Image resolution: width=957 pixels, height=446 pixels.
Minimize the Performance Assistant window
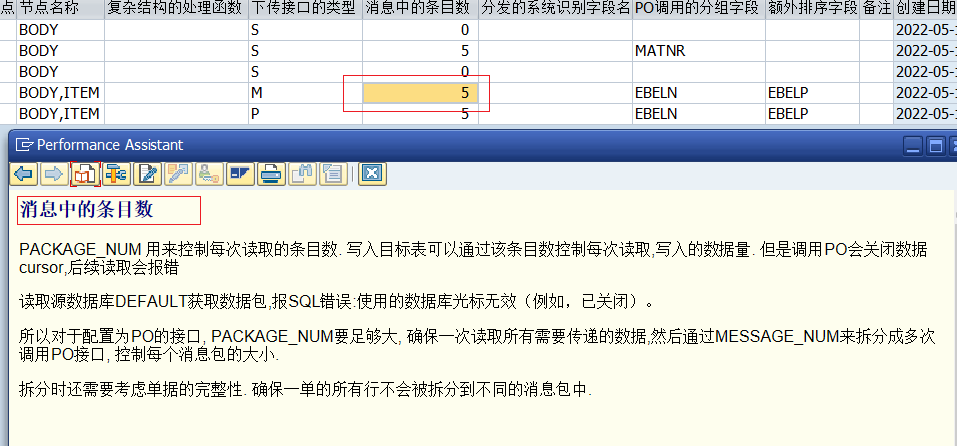[914, 145]
